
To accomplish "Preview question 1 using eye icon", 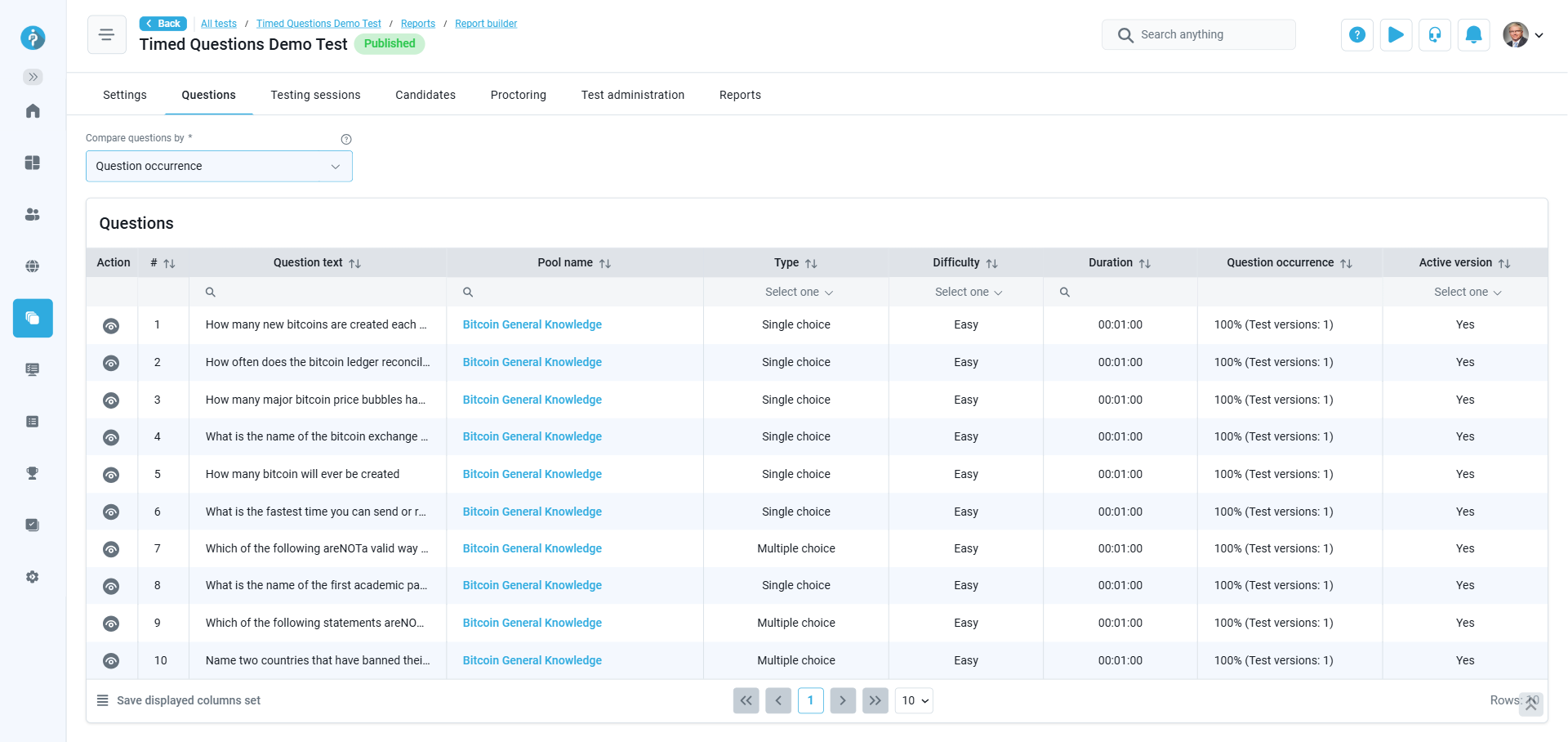I will coord(111,326).
